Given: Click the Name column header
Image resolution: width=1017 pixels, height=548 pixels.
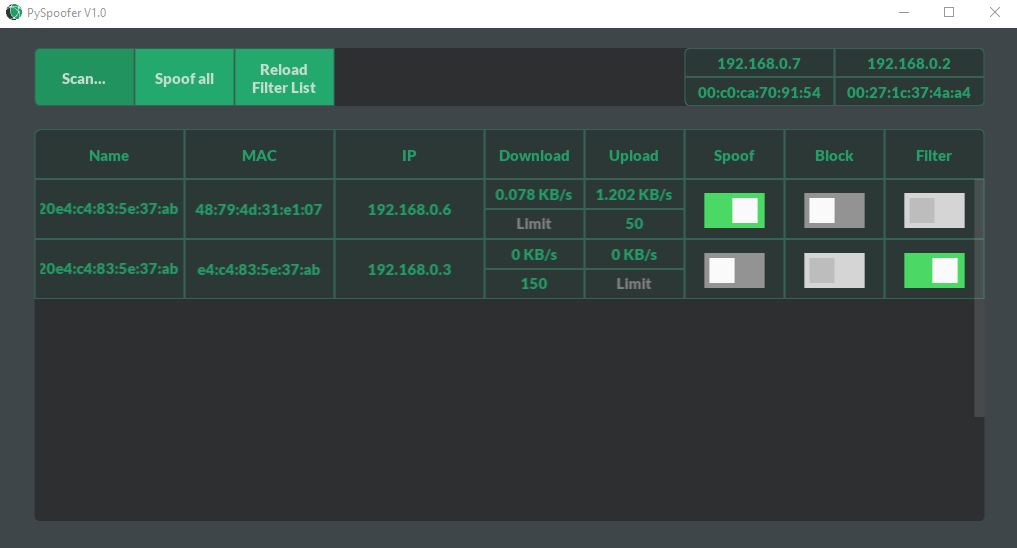Looking at the screenshot, I should coord(109,155).
